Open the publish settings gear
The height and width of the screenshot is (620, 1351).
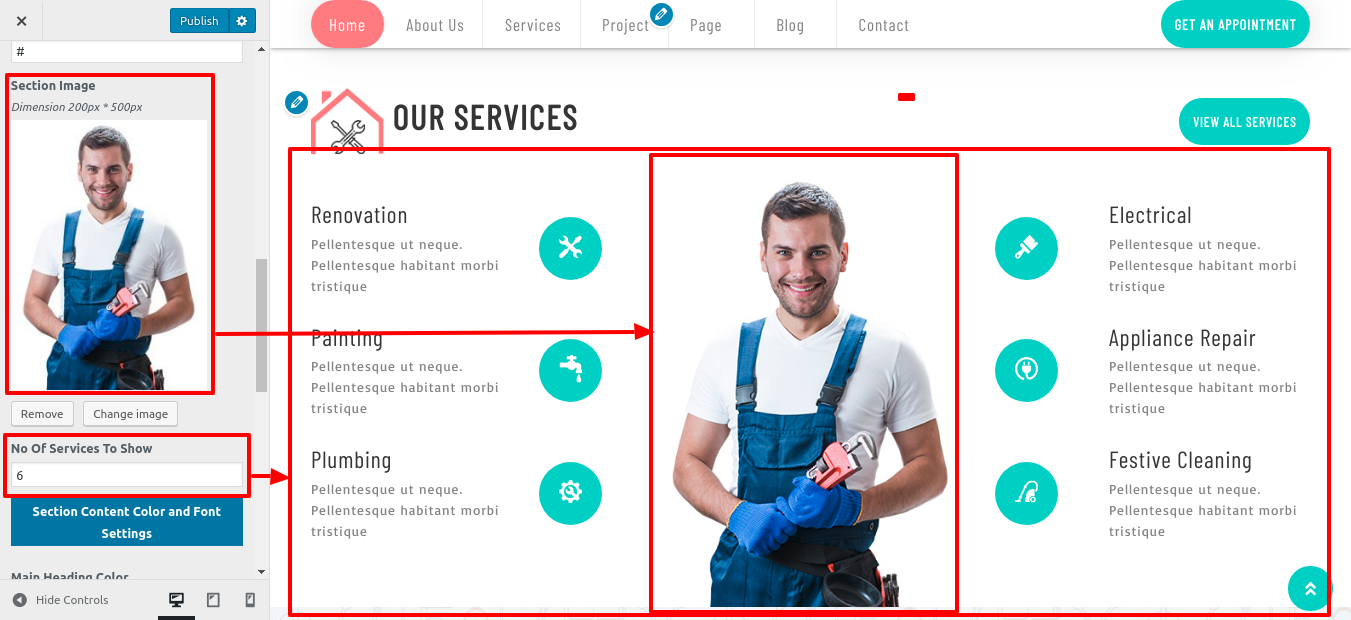(x=242, y=21)
